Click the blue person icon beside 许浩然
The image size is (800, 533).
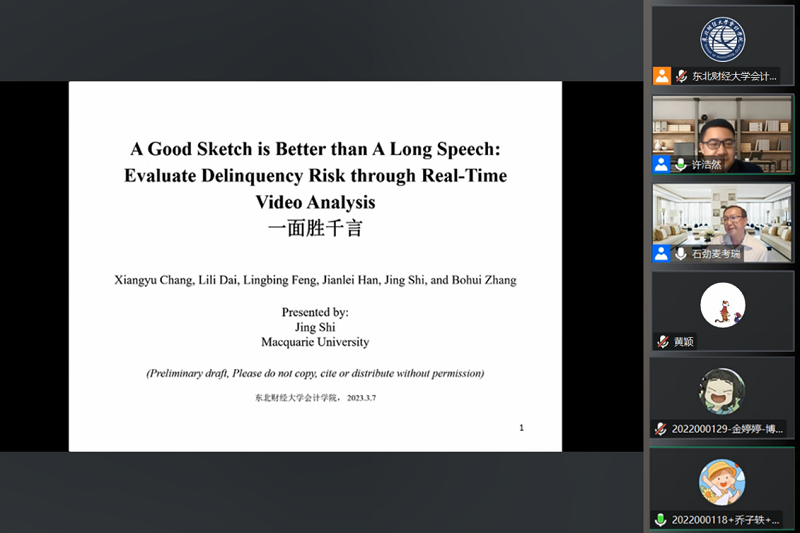click(x=662, y=164)
